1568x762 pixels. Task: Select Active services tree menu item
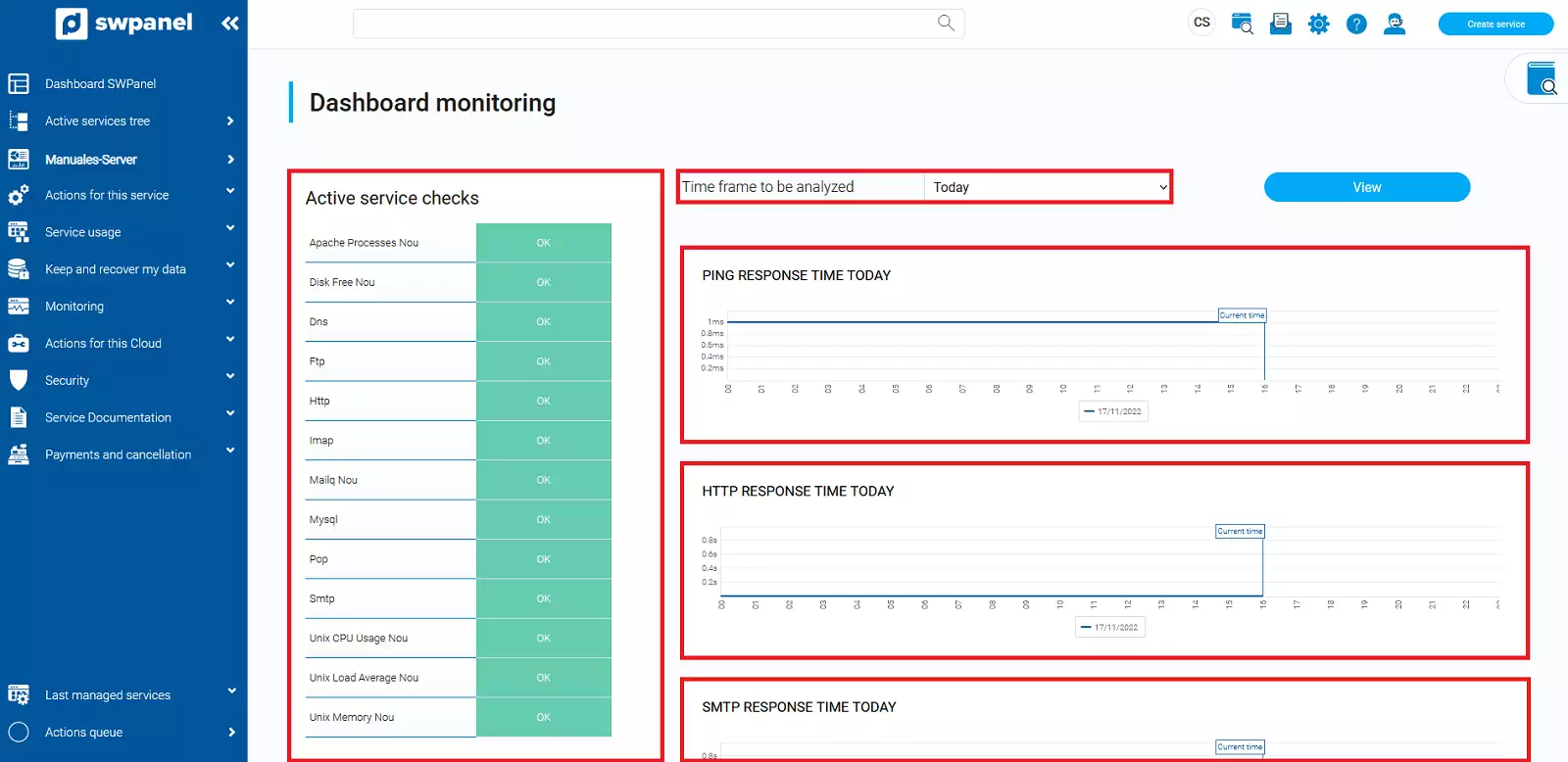click(97, 121)
